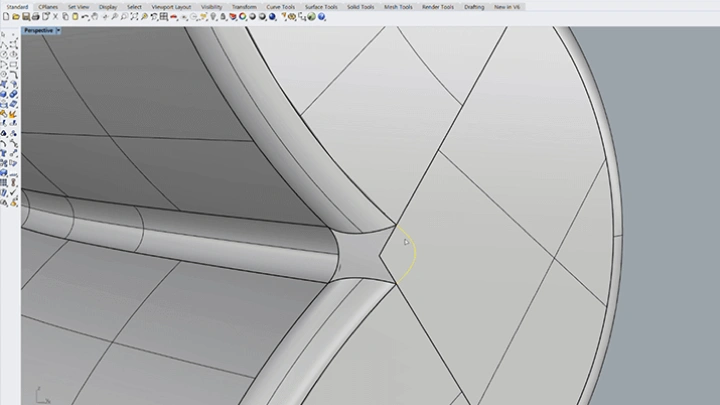Open the New in V6 tab
720x405 pixels.
507,7
